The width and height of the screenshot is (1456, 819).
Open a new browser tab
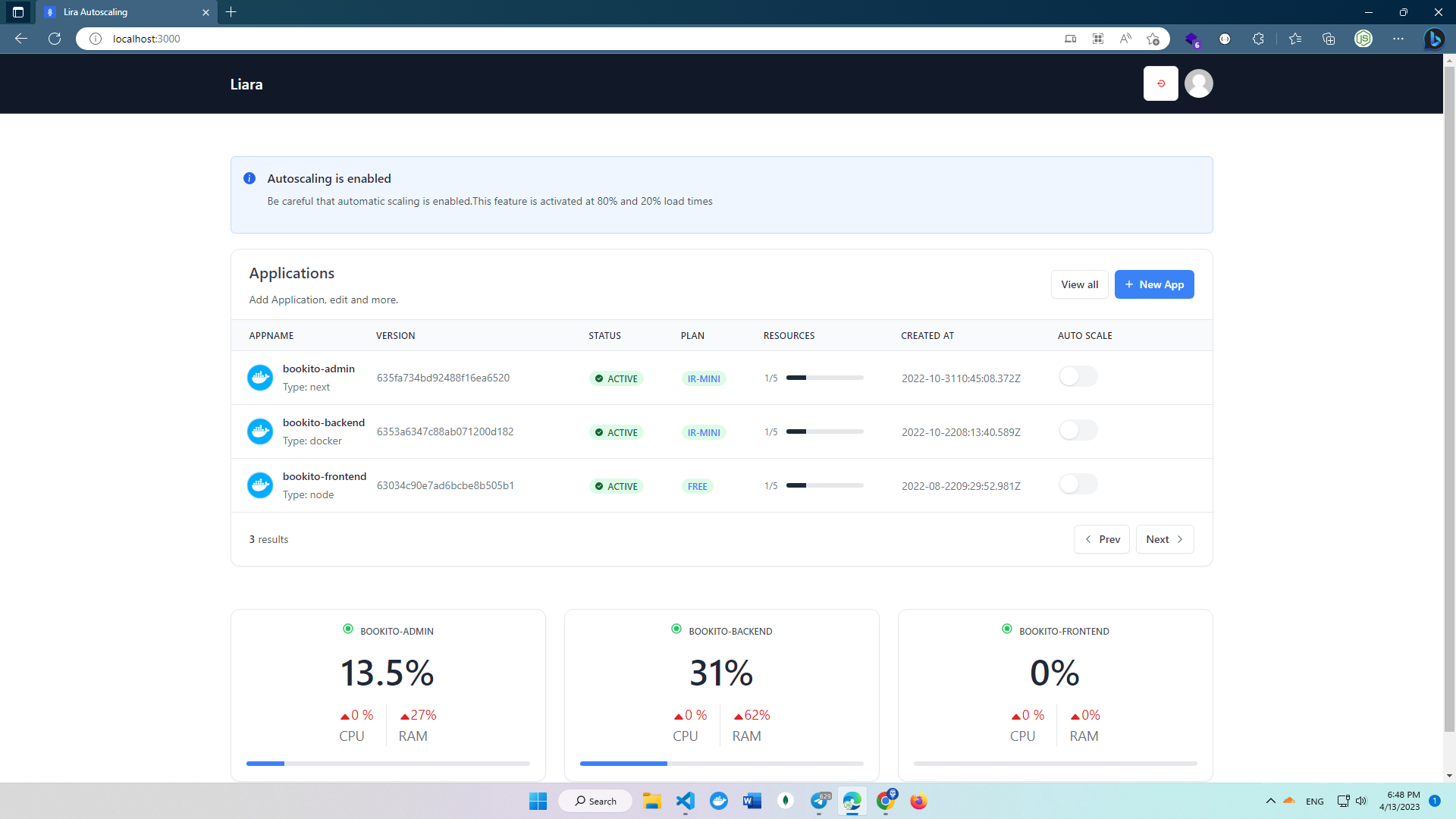[x=231, y=12]
